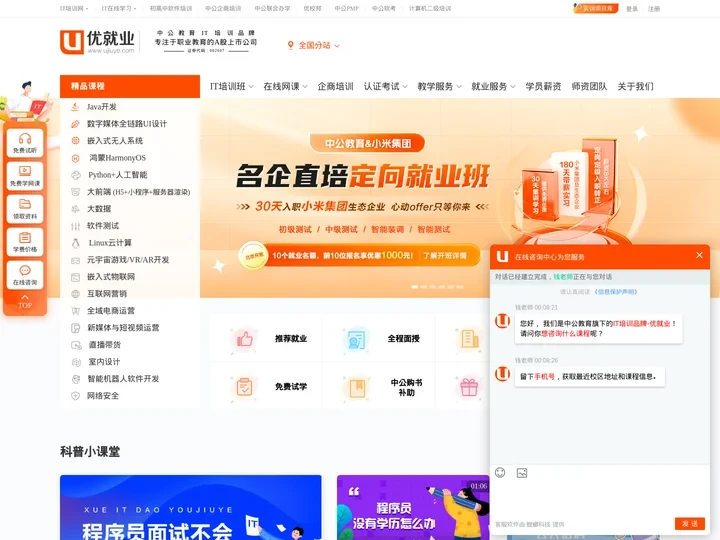This screenshot has width=720, height=540.
Task: Click the 在线咨询 chat bubble icon
Action: pos(25,270)
